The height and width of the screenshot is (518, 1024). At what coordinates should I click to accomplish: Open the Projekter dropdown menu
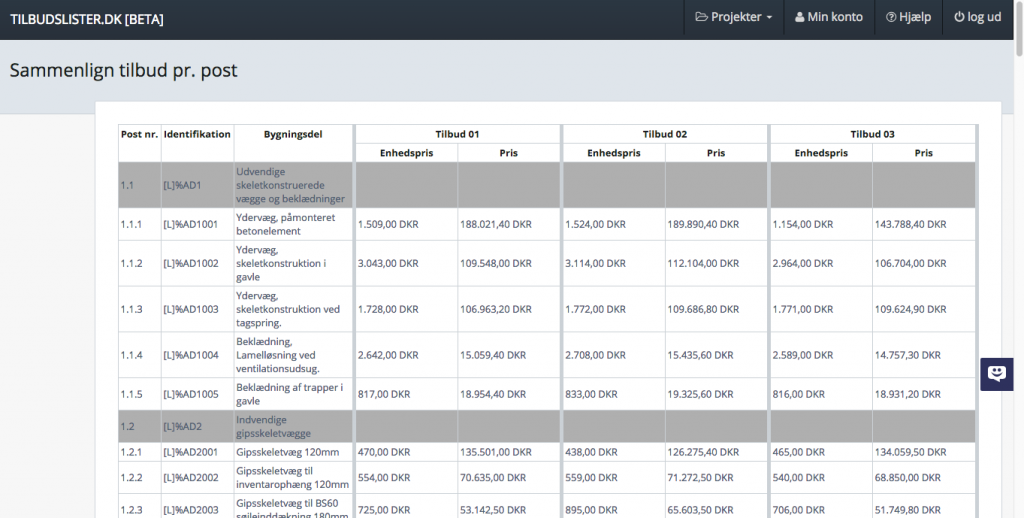tap(733, 17)
